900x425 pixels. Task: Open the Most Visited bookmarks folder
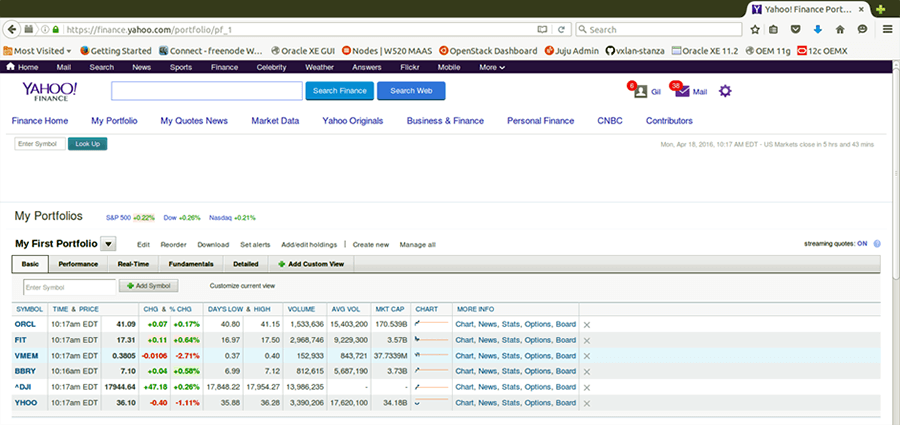(x=37, y=51)
